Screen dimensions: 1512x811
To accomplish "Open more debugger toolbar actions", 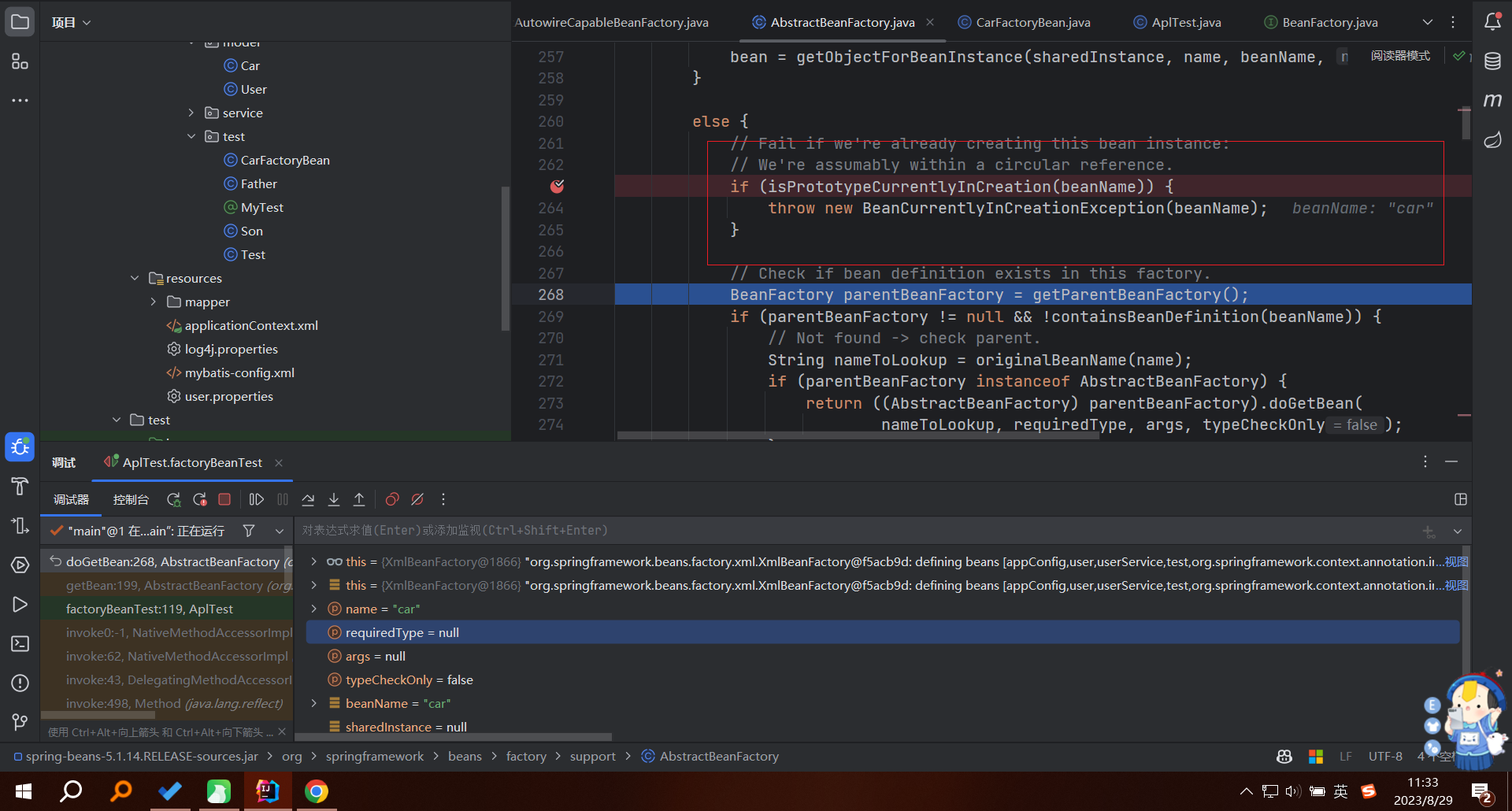I will [443, 499].
